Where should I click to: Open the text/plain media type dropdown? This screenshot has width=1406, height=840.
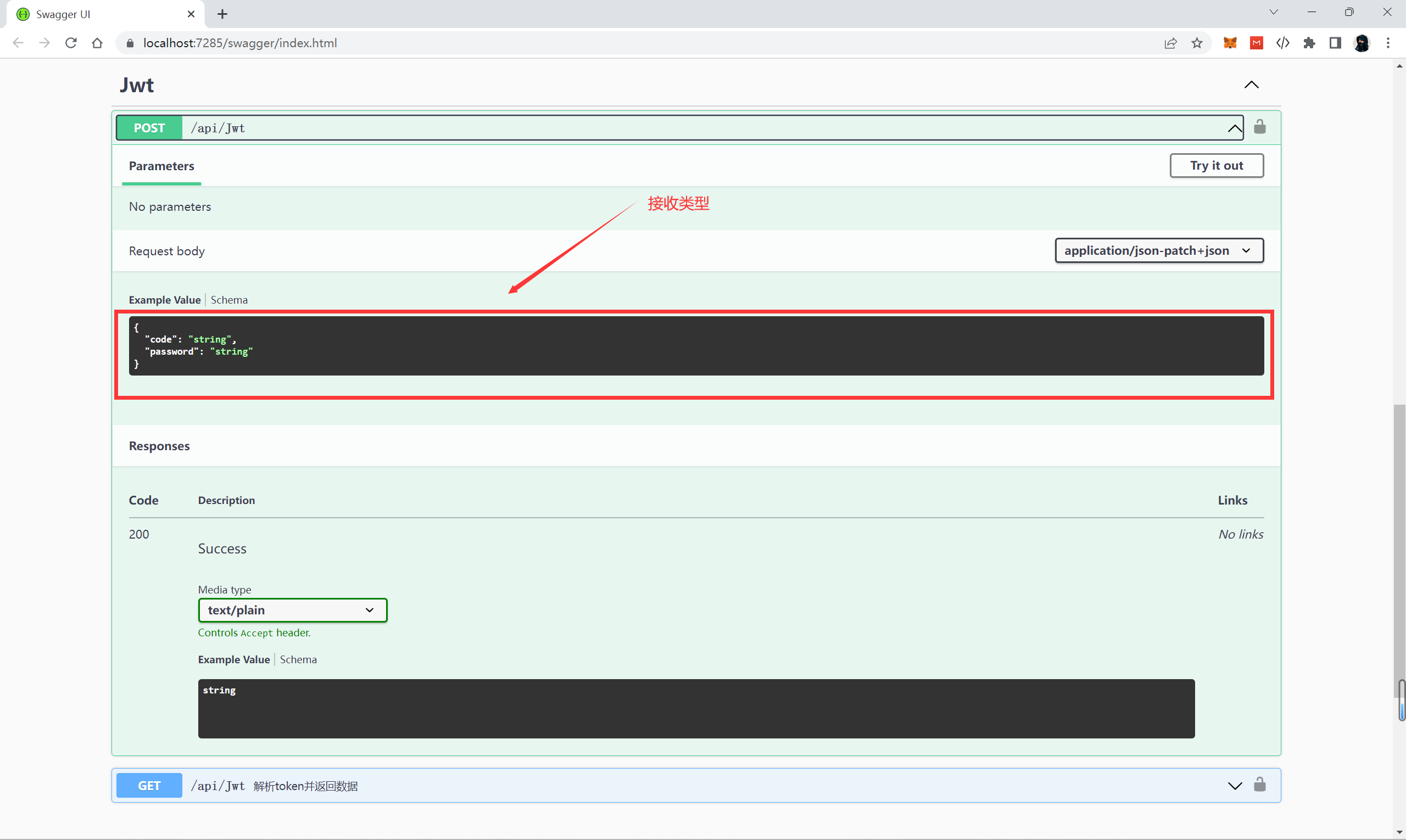[x=292, y=610]
